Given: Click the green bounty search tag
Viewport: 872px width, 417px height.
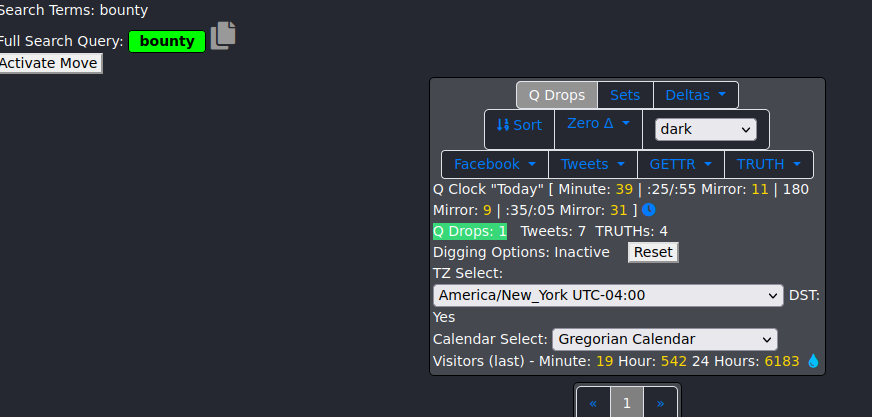Looking at the screenshot, I should (167, 42).
